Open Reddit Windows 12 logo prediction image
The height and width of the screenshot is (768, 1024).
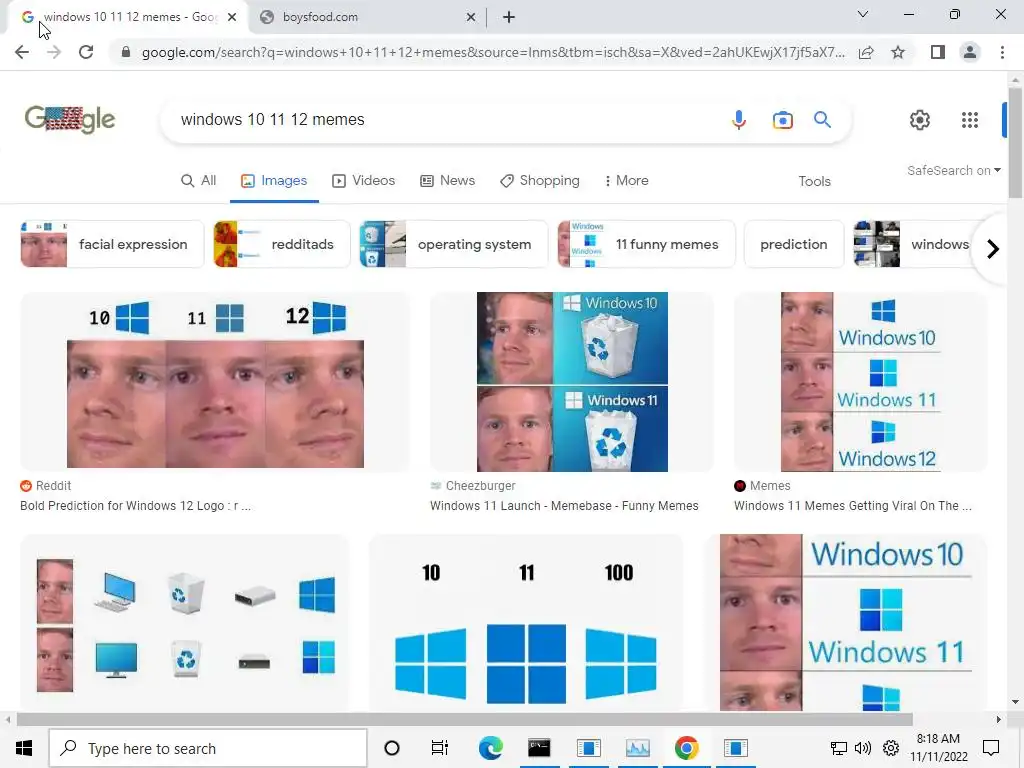[x=216, y=382]
